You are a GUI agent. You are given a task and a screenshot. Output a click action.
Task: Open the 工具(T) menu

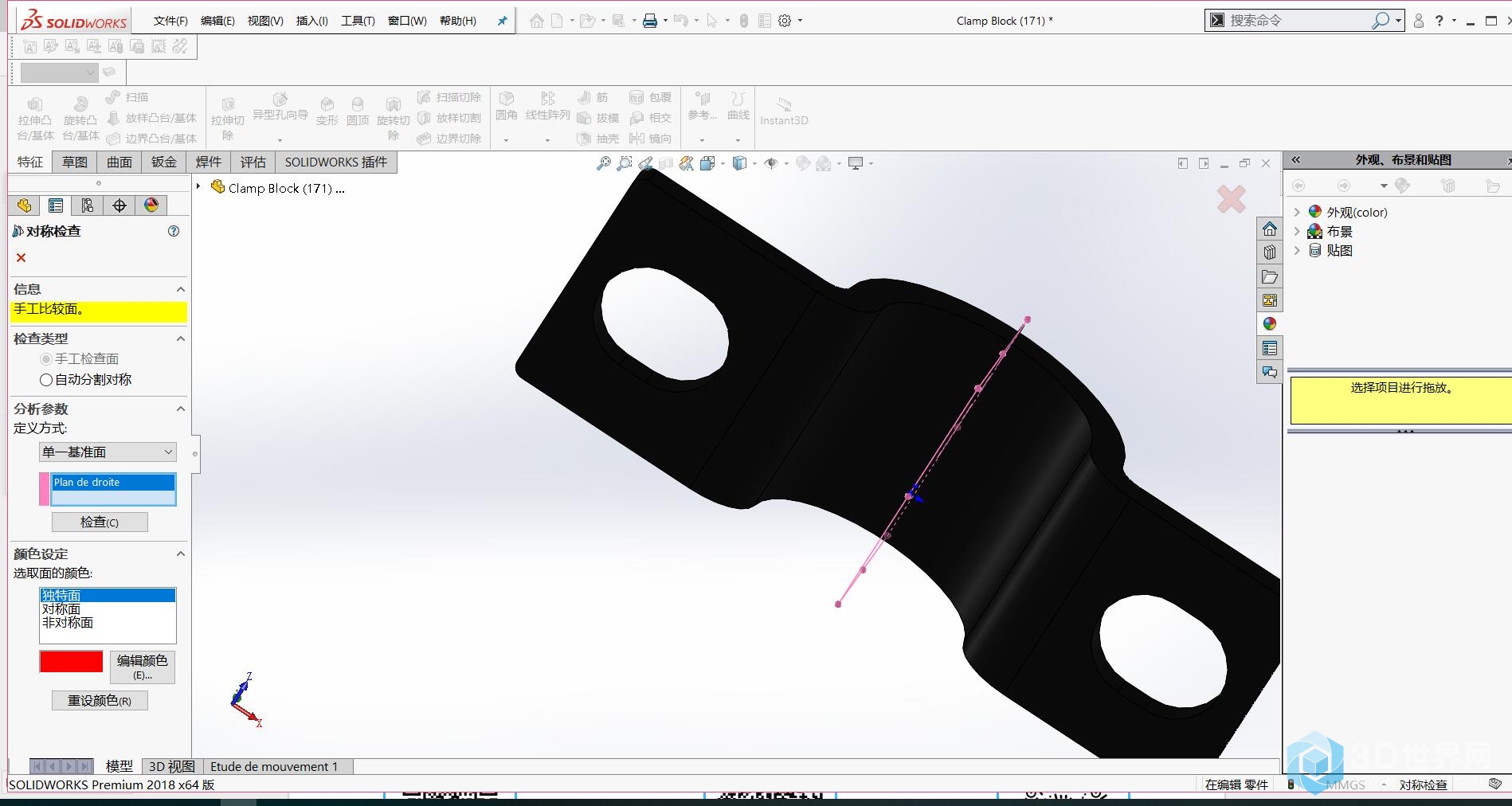(x=358, y=21)
